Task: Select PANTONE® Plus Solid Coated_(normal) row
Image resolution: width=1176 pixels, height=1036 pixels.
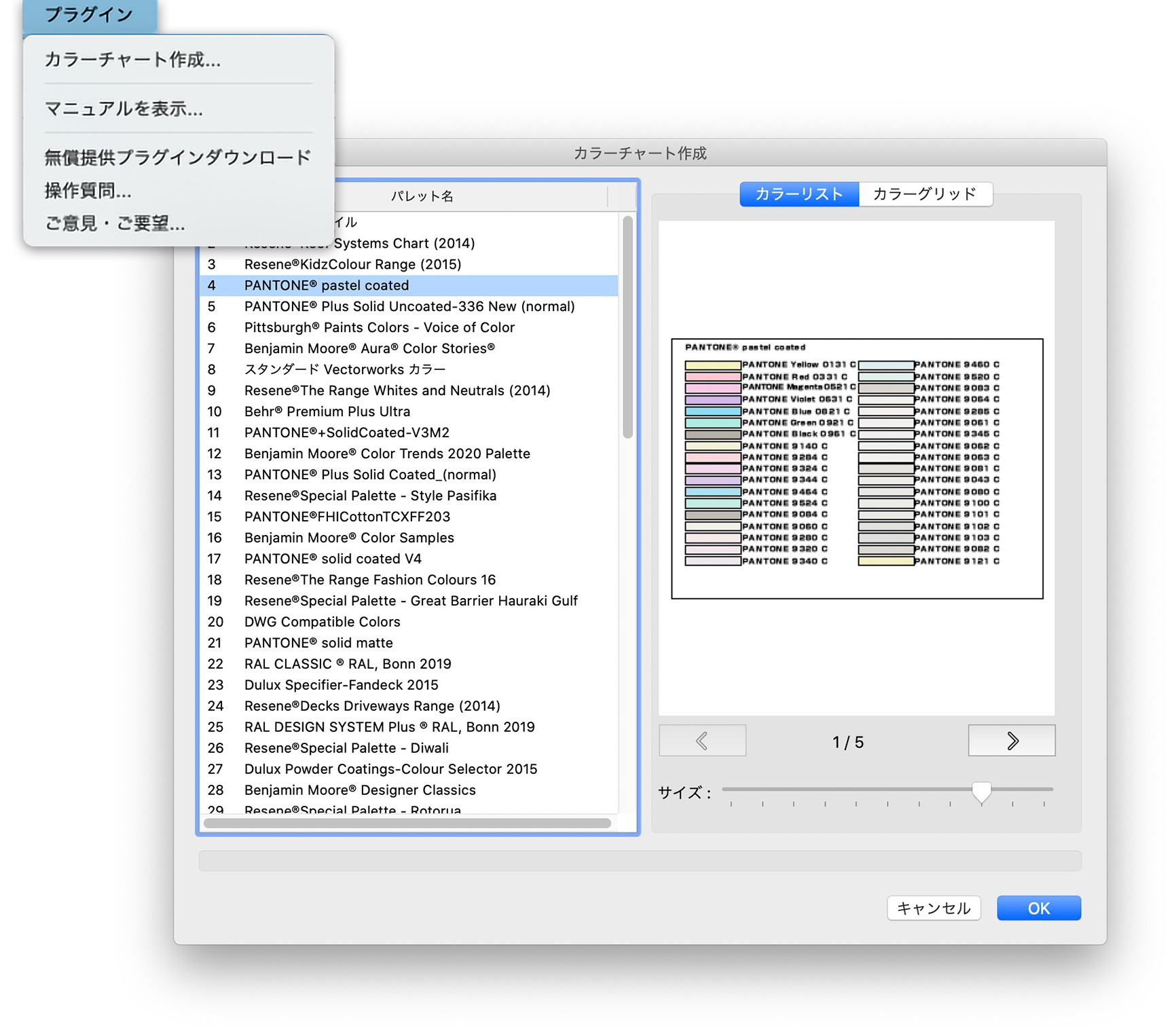Action: click(409, 475)
